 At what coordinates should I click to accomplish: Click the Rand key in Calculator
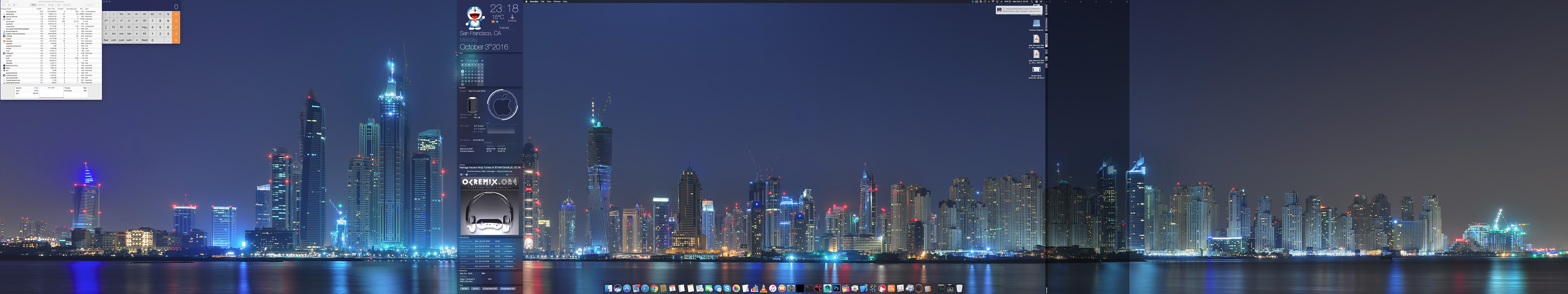[144, 40]
